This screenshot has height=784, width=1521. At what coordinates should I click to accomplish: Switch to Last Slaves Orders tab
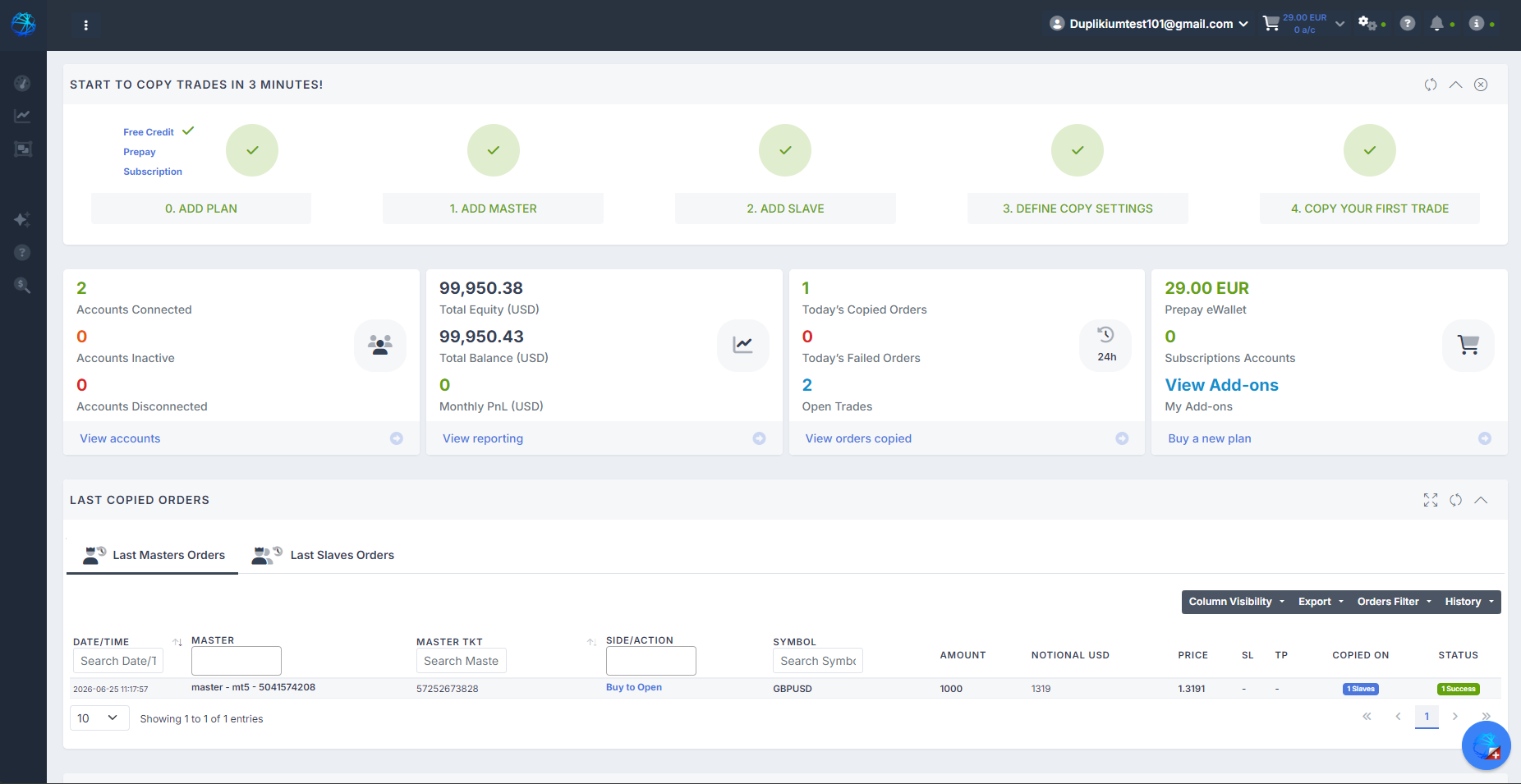click(x=324, y=555)
